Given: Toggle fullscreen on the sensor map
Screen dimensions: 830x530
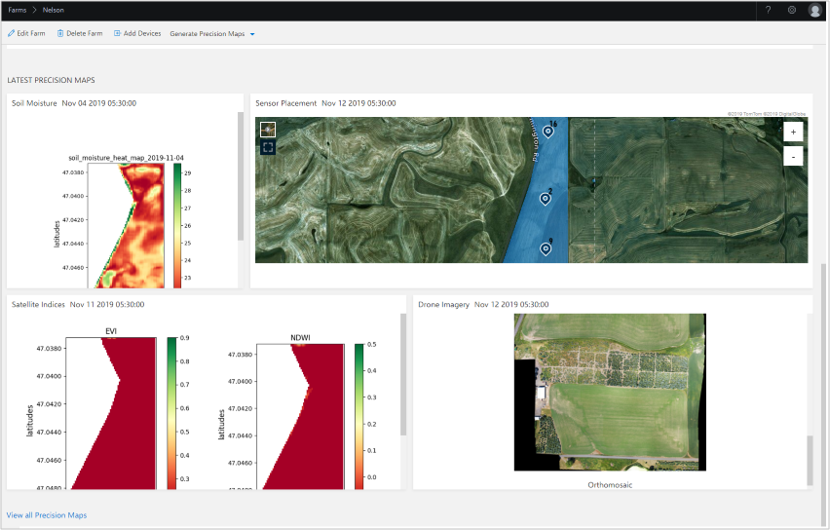Looking at the screenshot, I should tap(268, 147).
